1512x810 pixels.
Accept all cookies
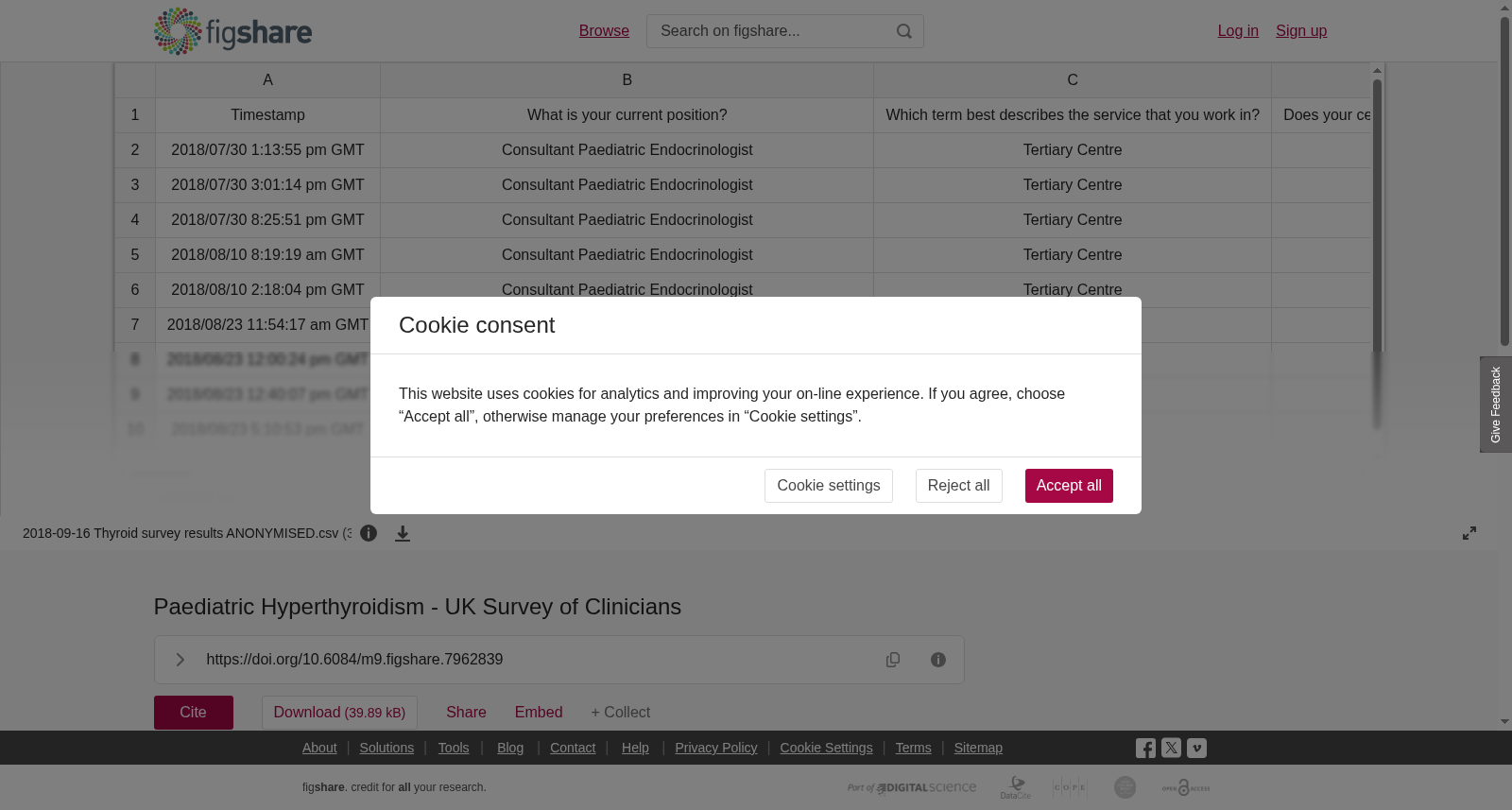1069,486
